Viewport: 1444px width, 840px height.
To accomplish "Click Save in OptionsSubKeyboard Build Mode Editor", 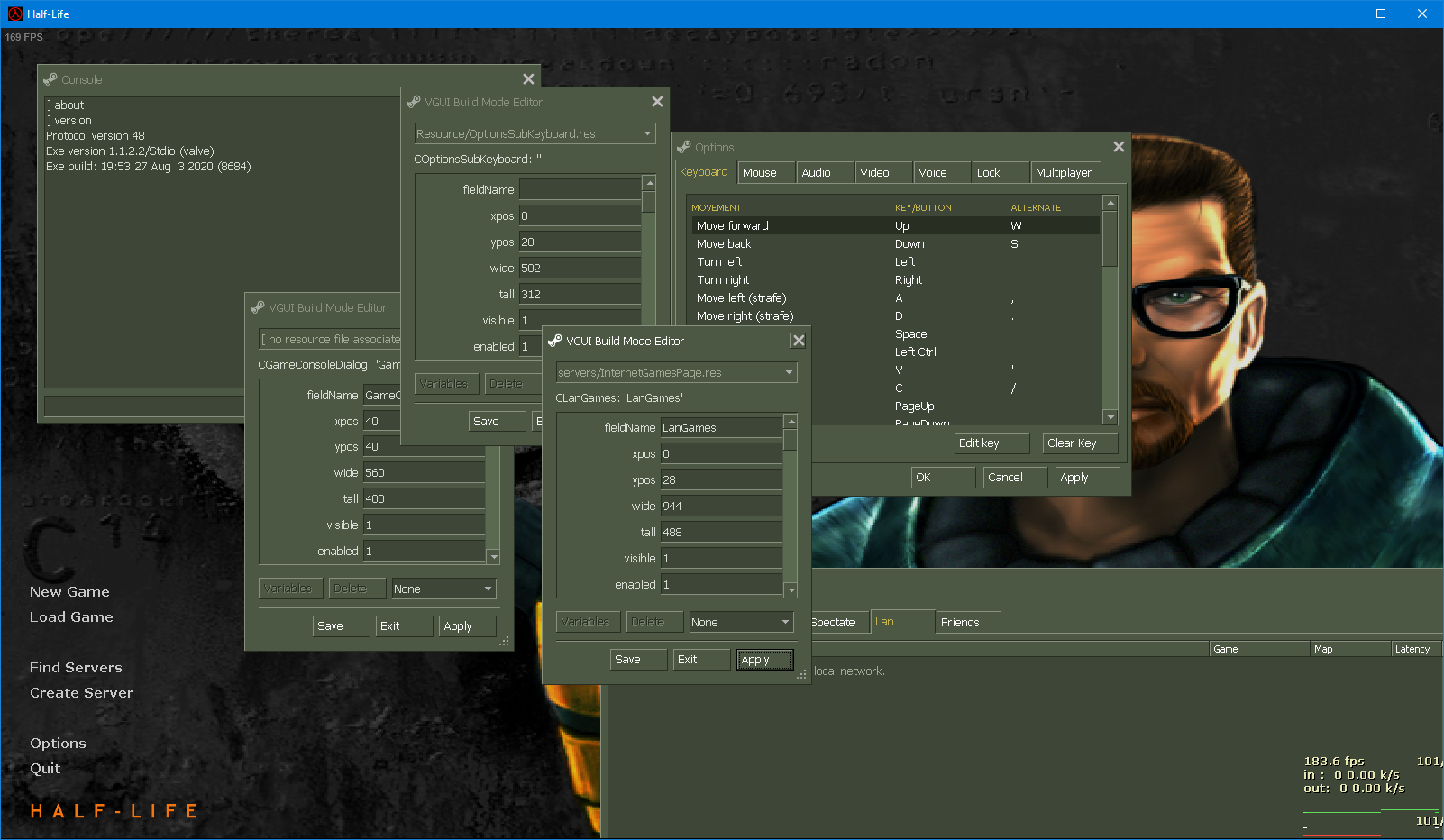I will click(x=498, y=421).
